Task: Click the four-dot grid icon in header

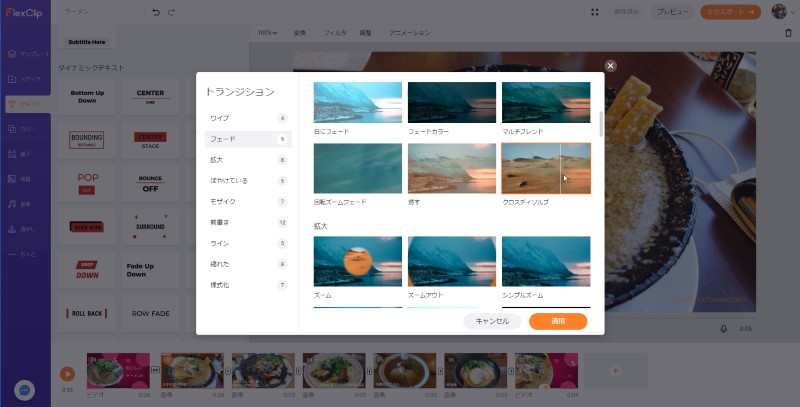Action: click(595, 12)
